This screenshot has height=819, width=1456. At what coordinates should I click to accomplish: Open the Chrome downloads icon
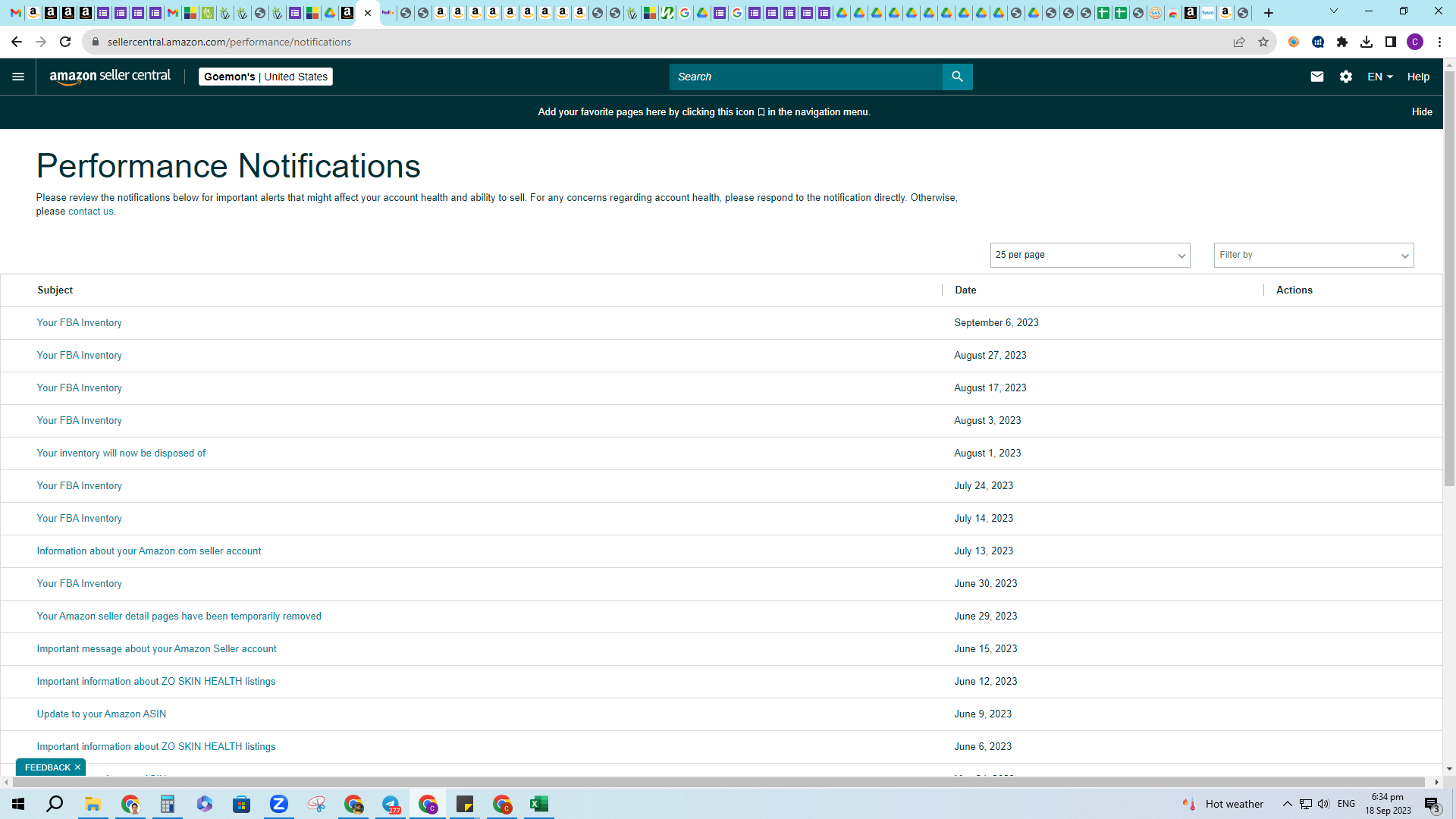click(x=1367, y=42)
